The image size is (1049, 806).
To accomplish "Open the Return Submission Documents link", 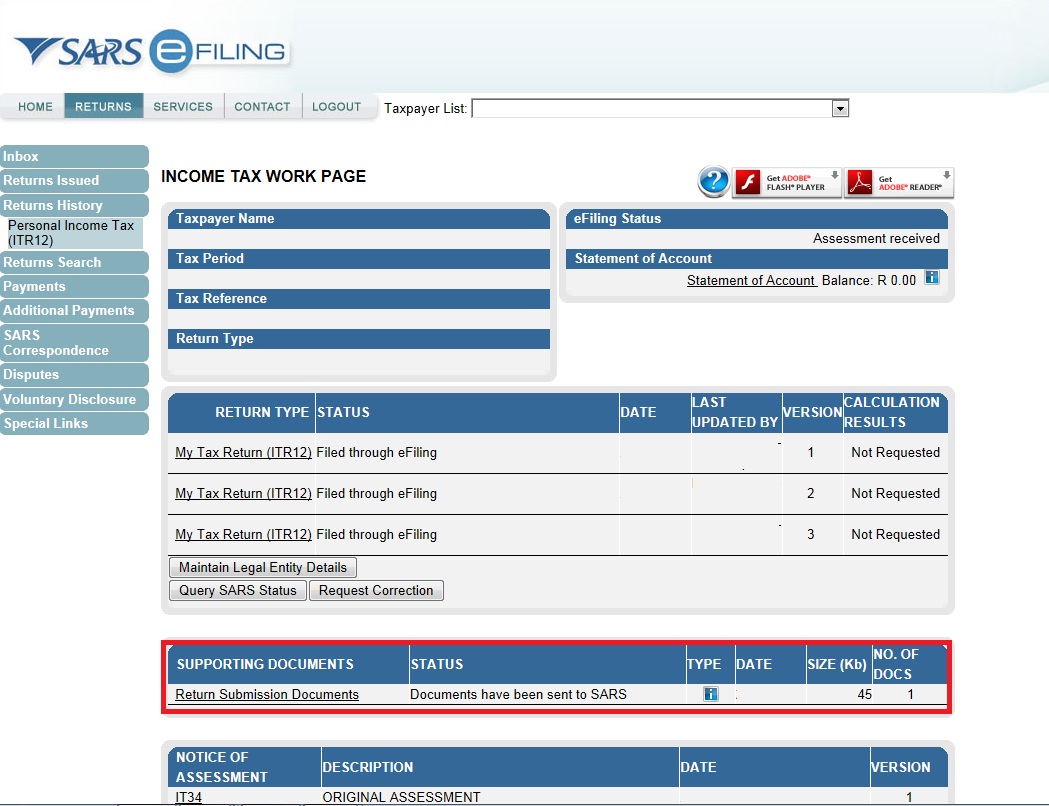I will click(x=267, y=694).
